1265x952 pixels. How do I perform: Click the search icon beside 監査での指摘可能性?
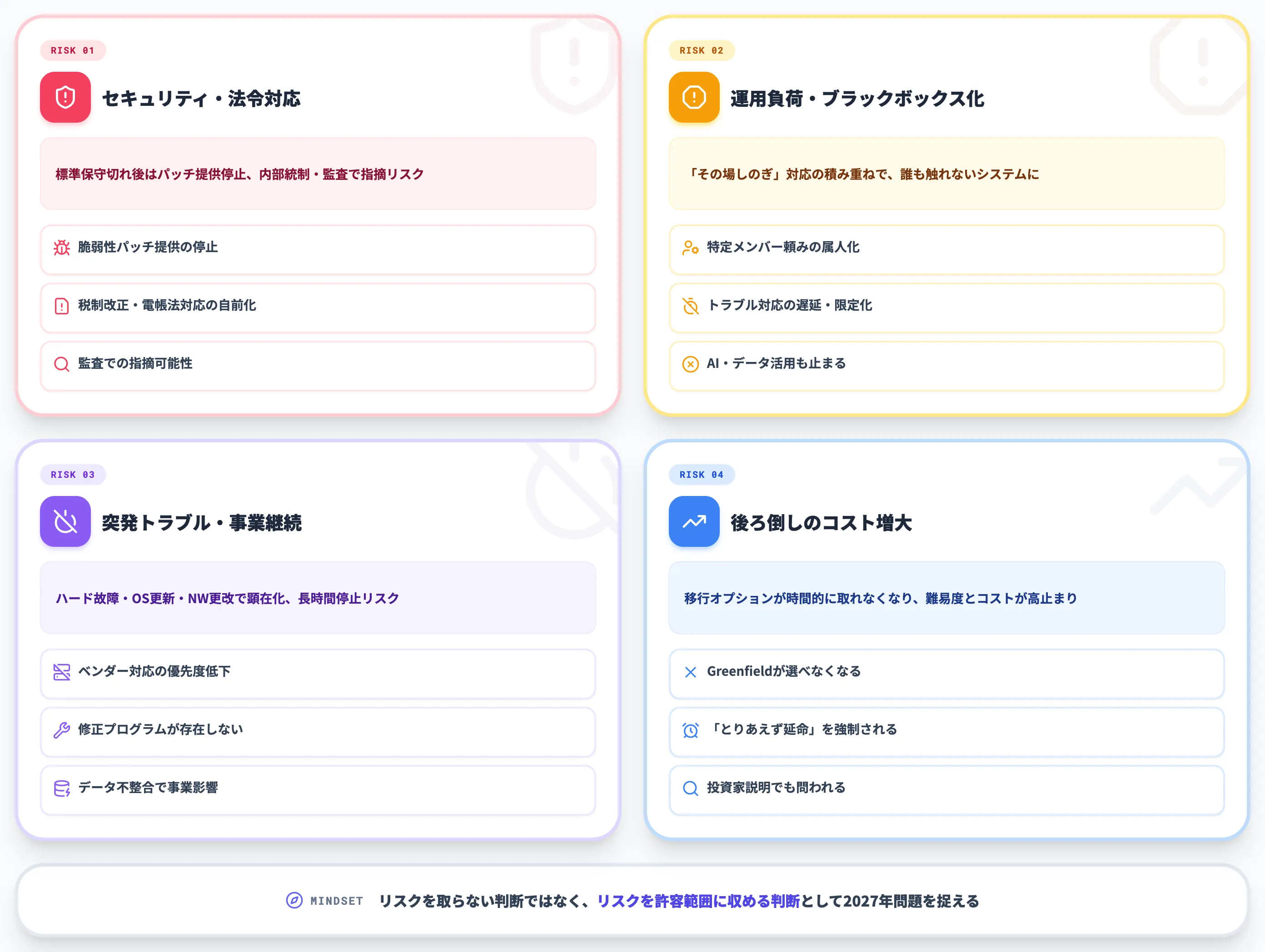click(62, 364)
